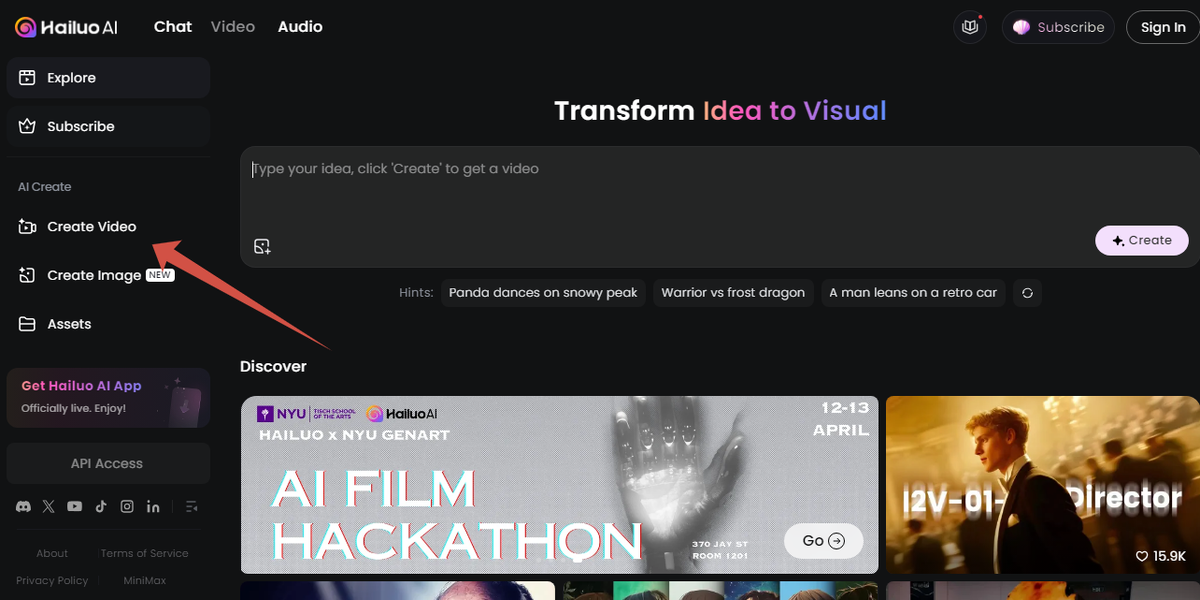Select Create Video in the sidebar
Viewport: 1200px width, 600px height.
(x=108, y=227)
